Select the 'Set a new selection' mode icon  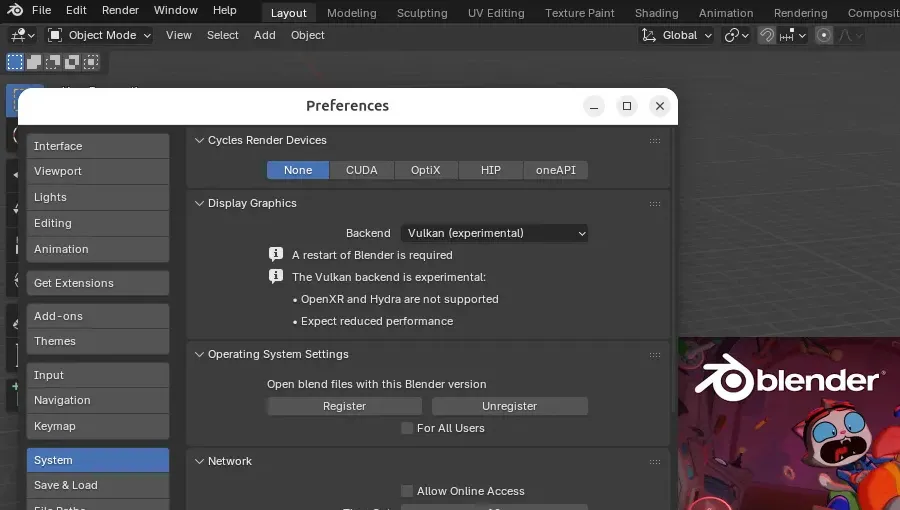[x=15, y=62]
